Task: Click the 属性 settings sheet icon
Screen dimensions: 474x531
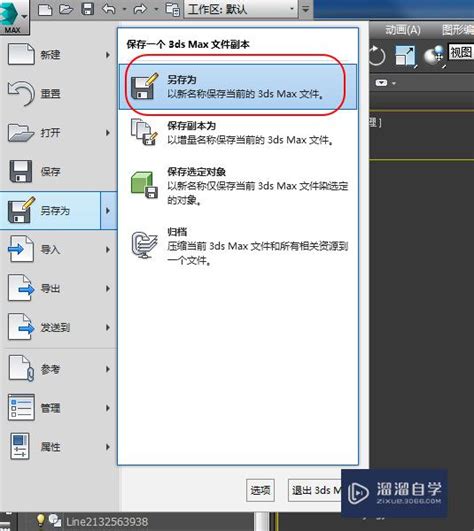Action: coord(20,446)
